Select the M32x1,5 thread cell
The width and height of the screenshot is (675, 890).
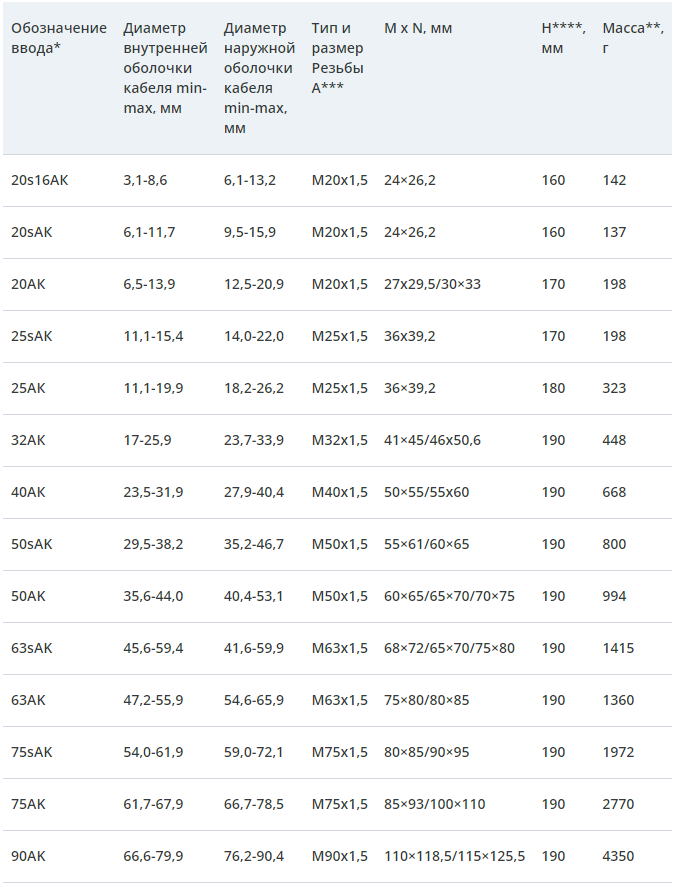pos(340,440)
